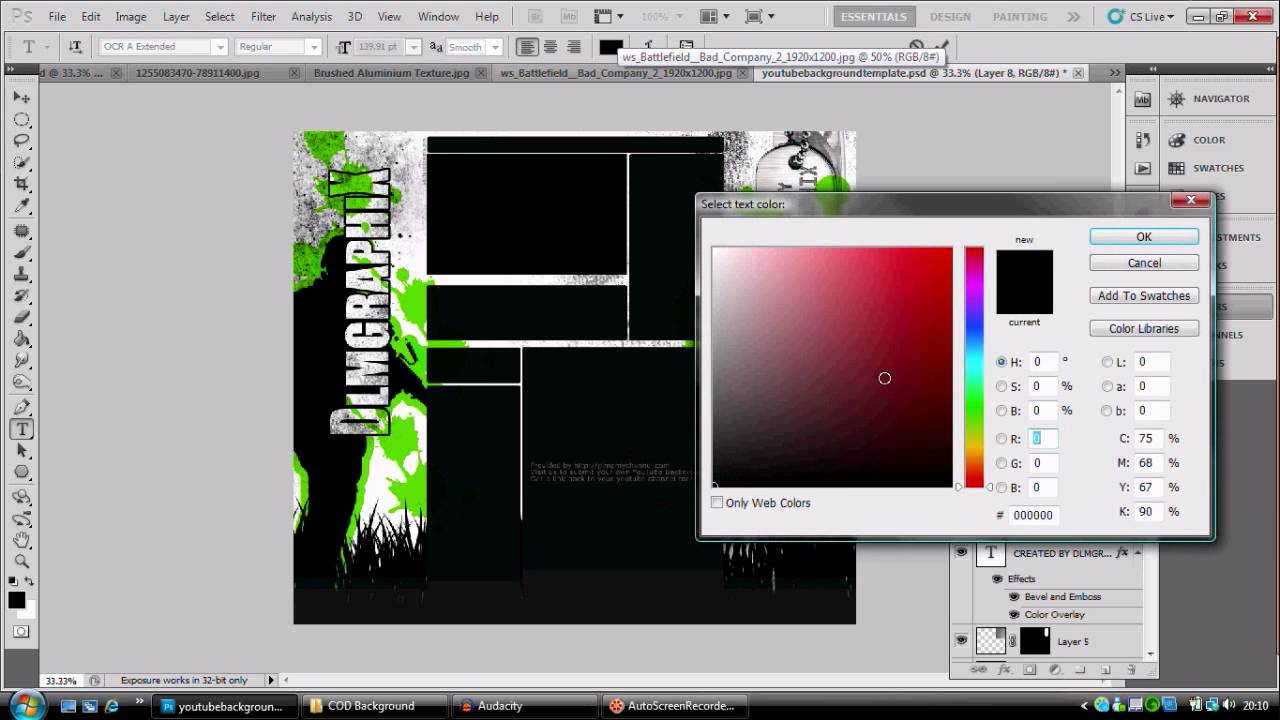Select the Crop tool
The height and width of the screenshot is (720, 1280).
(x=21, y=185)
